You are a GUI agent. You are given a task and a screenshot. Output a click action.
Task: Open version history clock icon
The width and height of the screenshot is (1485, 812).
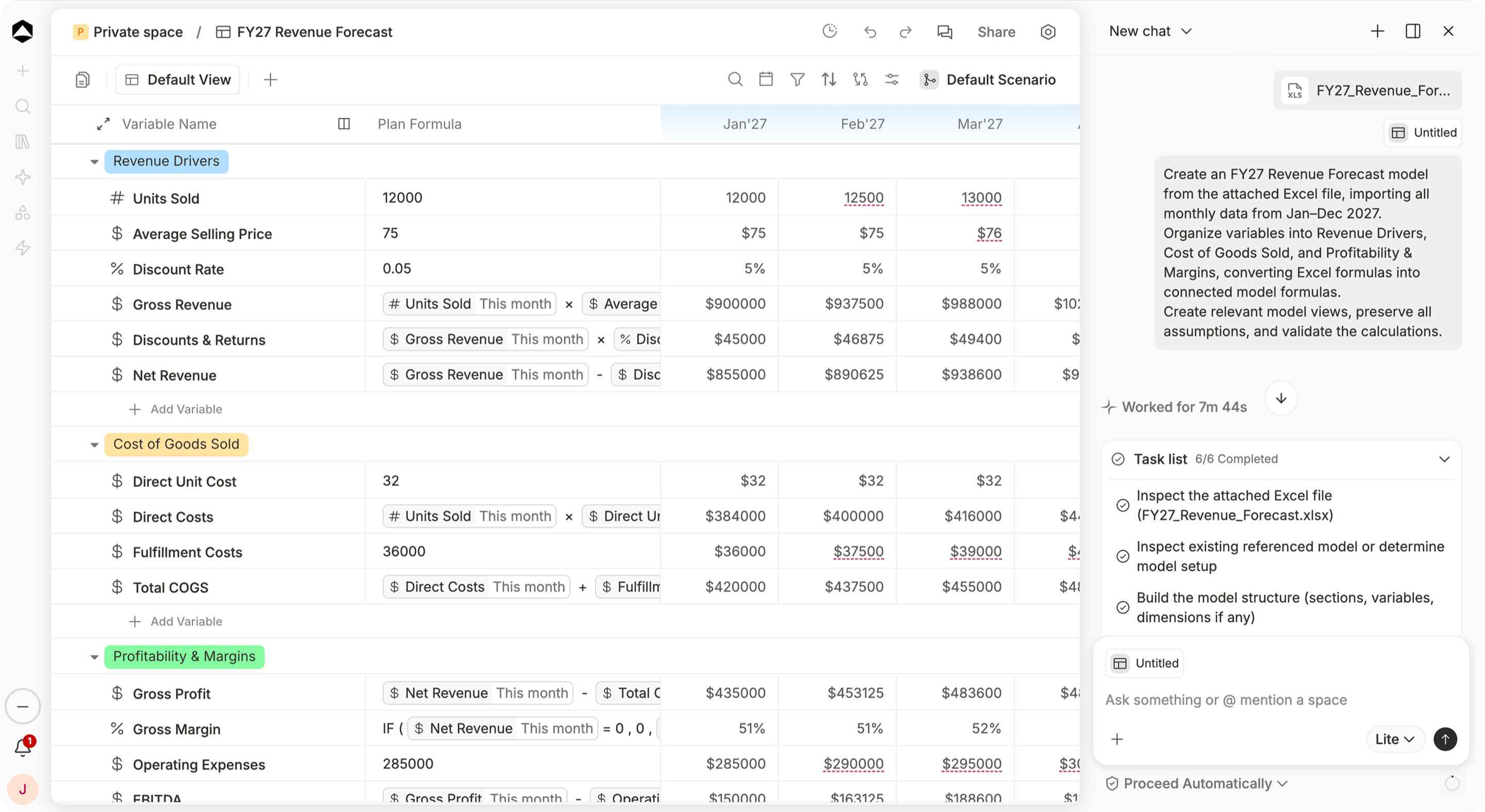point(830,31)
